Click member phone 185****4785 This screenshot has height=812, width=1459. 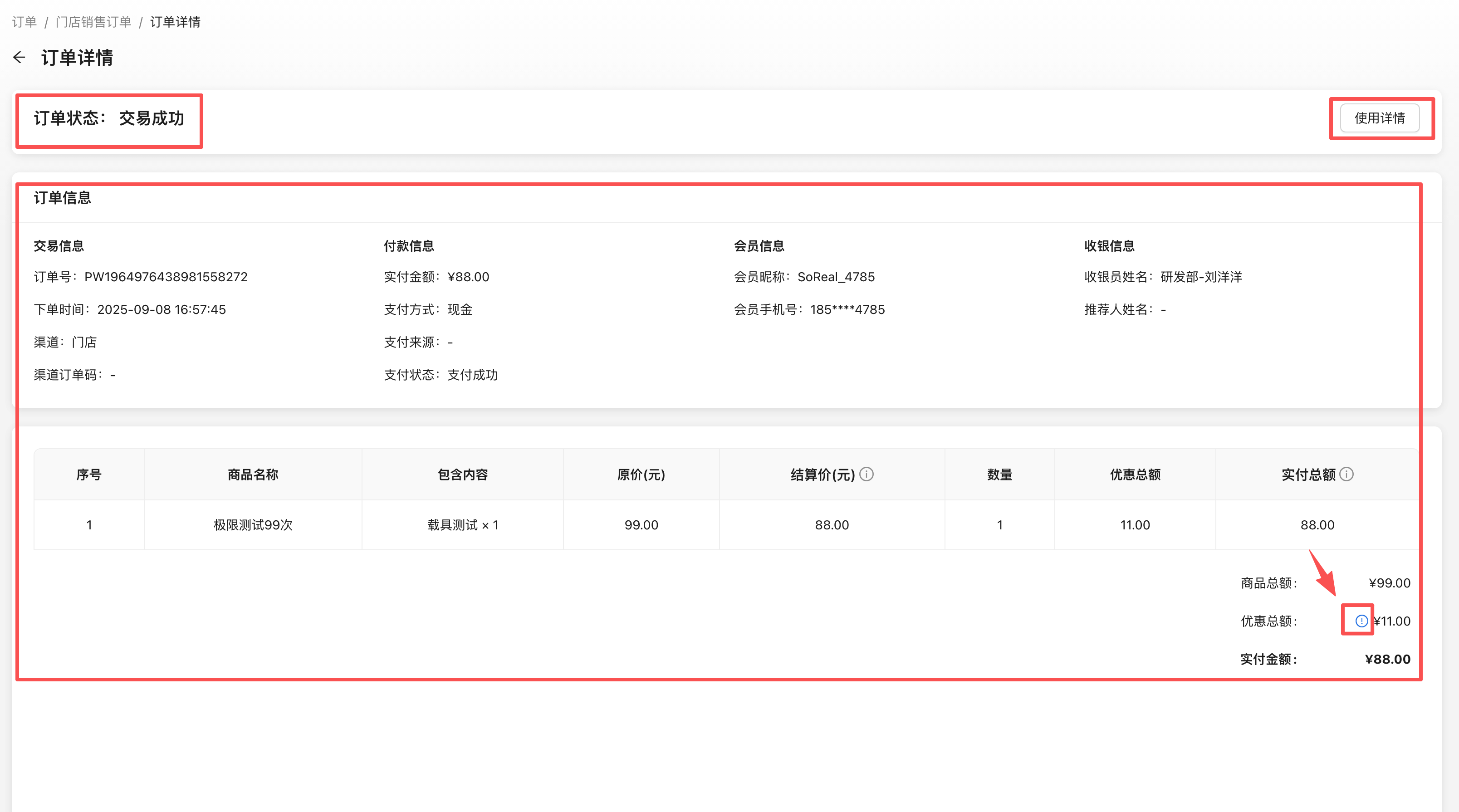pyautogui.click(x=847, y=309)
